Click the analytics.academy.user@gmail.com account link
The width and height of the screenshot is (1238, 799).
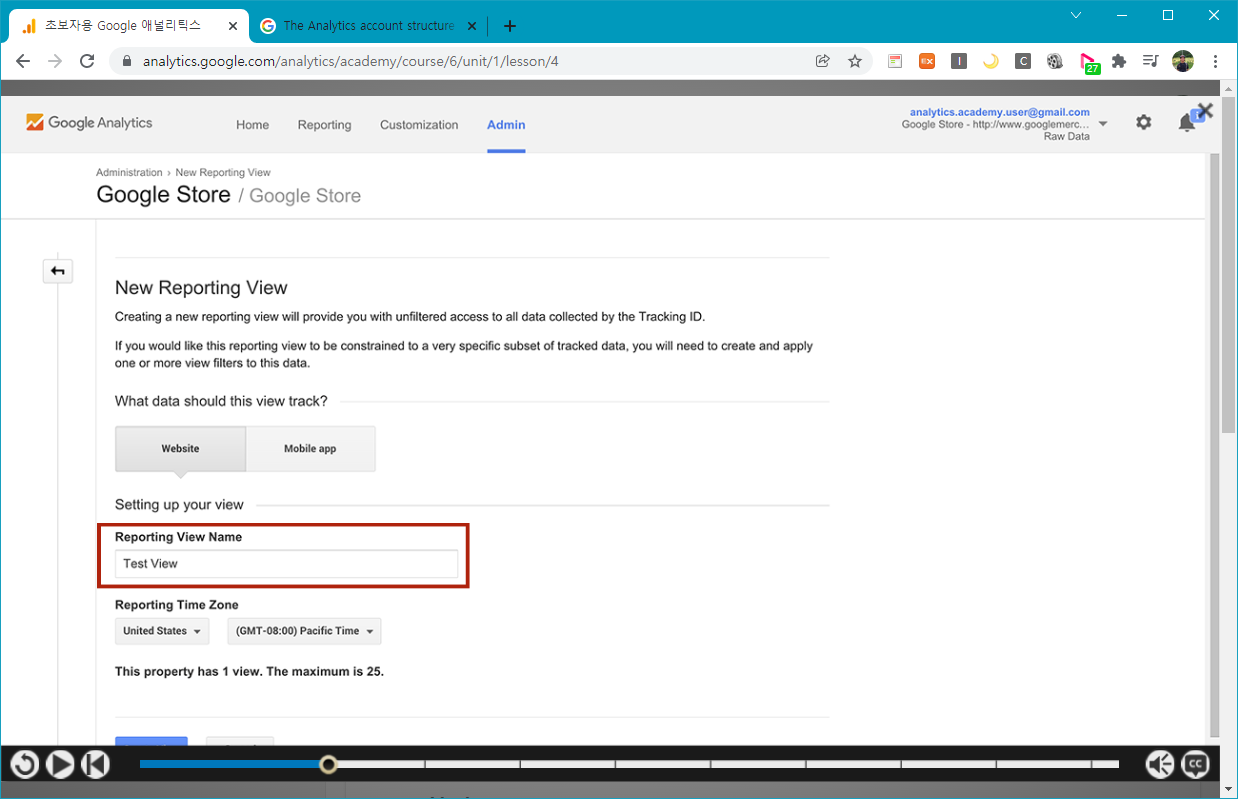(x=1000, y=112)
